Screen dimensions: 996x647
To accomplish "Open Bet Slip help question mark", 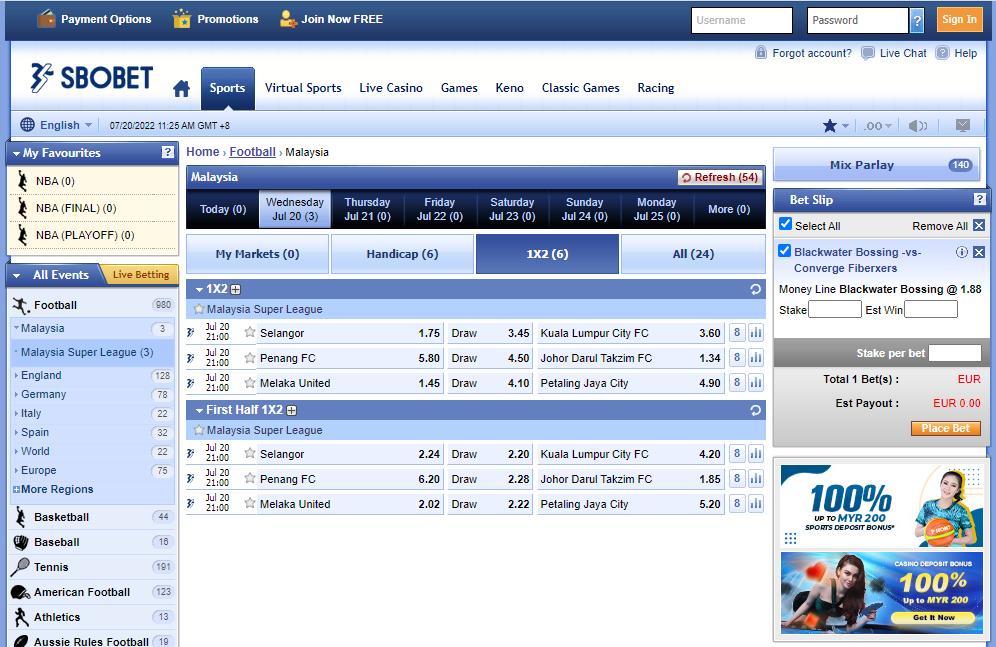I will pyautogui.click(x=979, y=199).
